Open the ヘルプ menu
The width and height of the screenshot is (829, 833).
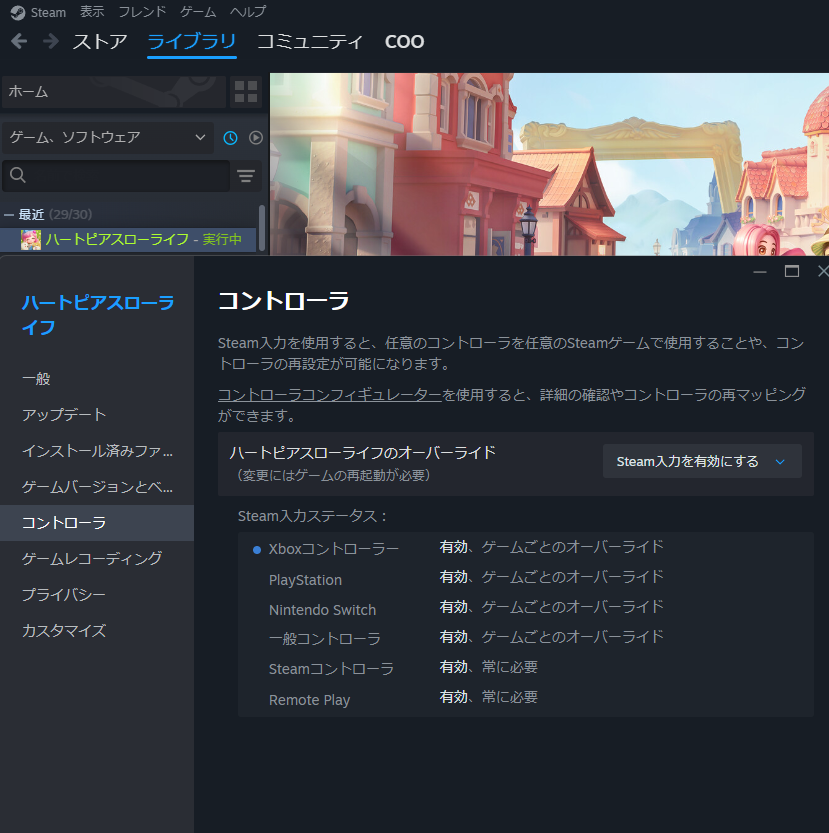point(248,12)
